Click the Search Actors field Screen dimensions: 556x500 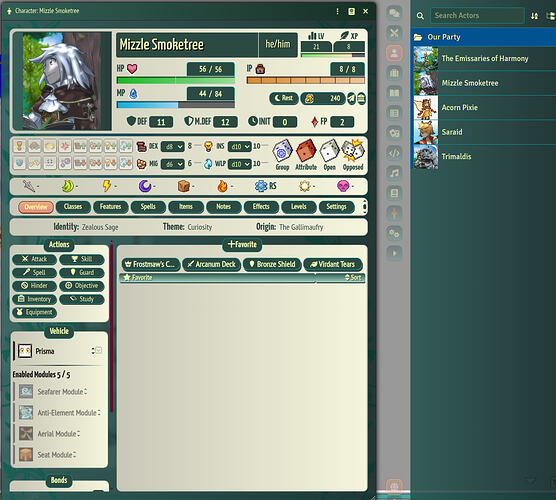pos(477,16)
